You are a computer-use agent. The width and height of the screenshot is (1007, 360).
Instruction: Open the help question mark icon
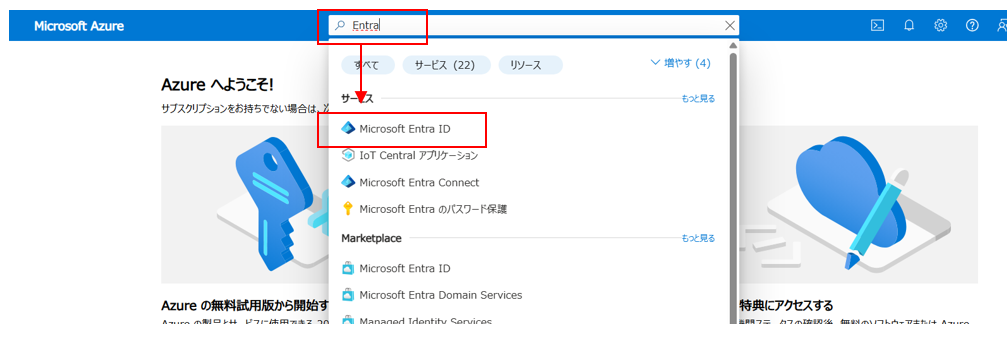pos(972,25)
